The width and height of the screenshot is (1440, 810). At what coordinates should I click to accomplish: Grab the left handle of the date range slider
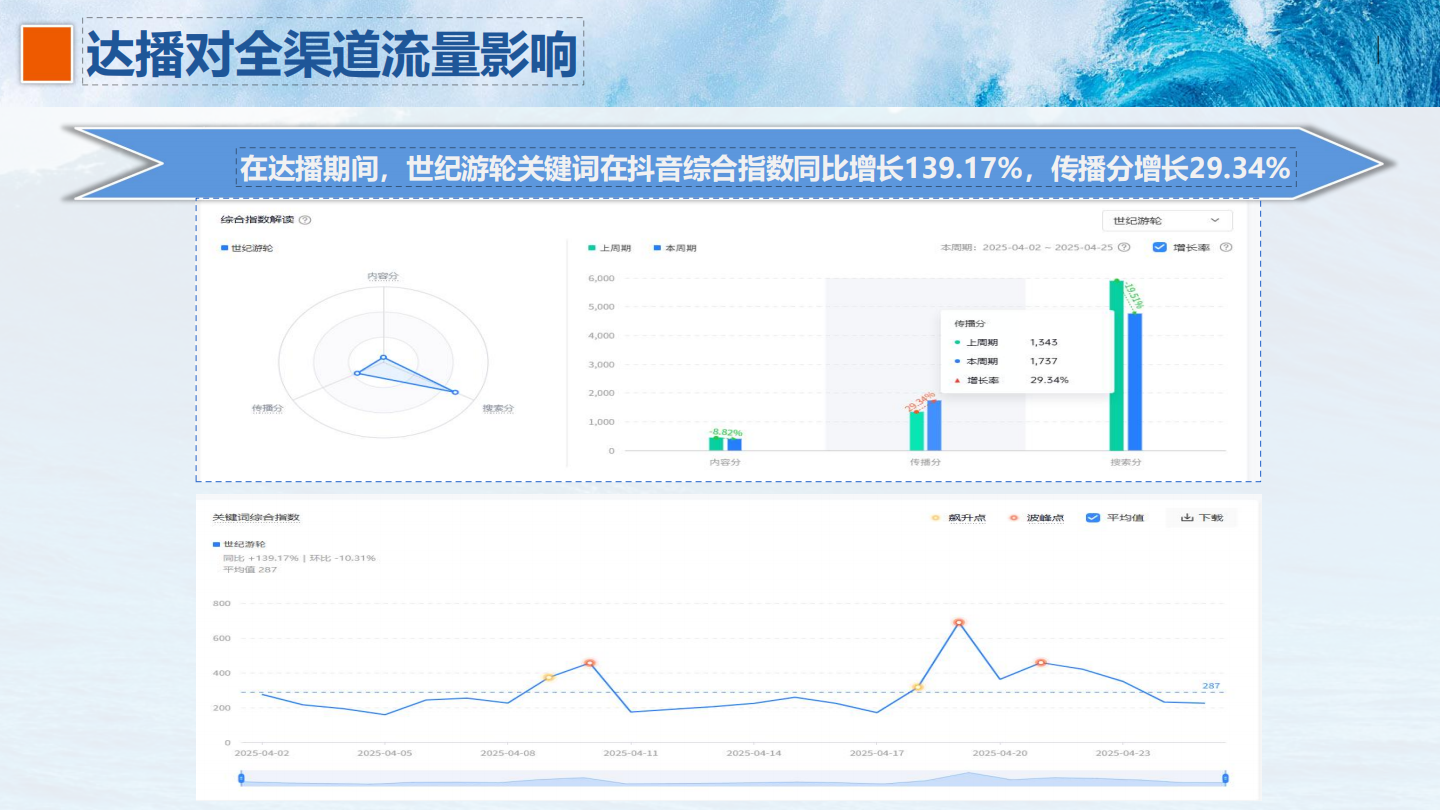[241, 777]
